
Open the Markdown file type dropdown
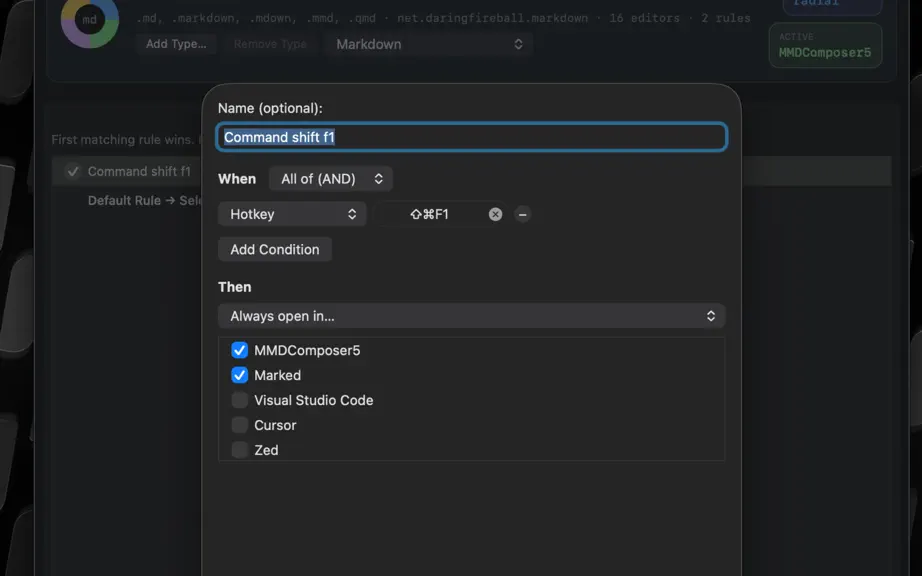[429, 44]
